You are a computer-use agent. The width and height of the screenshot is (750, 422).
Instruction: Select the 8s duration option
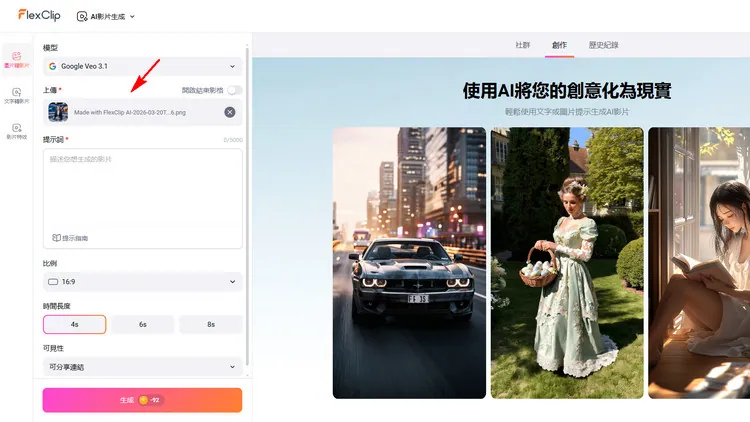[x=210, y=324]
